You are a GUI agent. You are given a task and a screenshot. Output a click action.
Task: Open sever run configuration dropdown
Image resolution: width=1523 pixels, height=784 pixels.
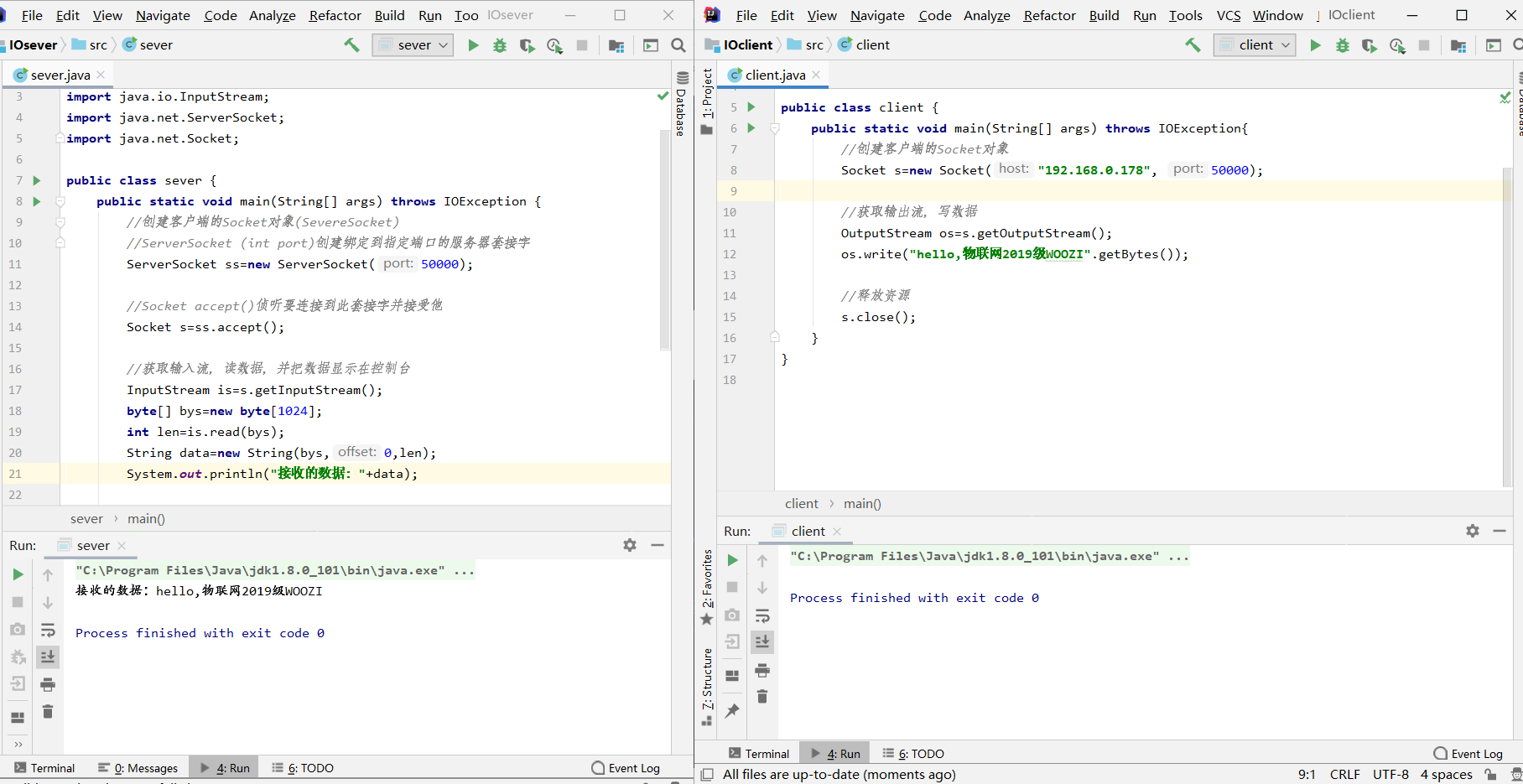[413, 45]
